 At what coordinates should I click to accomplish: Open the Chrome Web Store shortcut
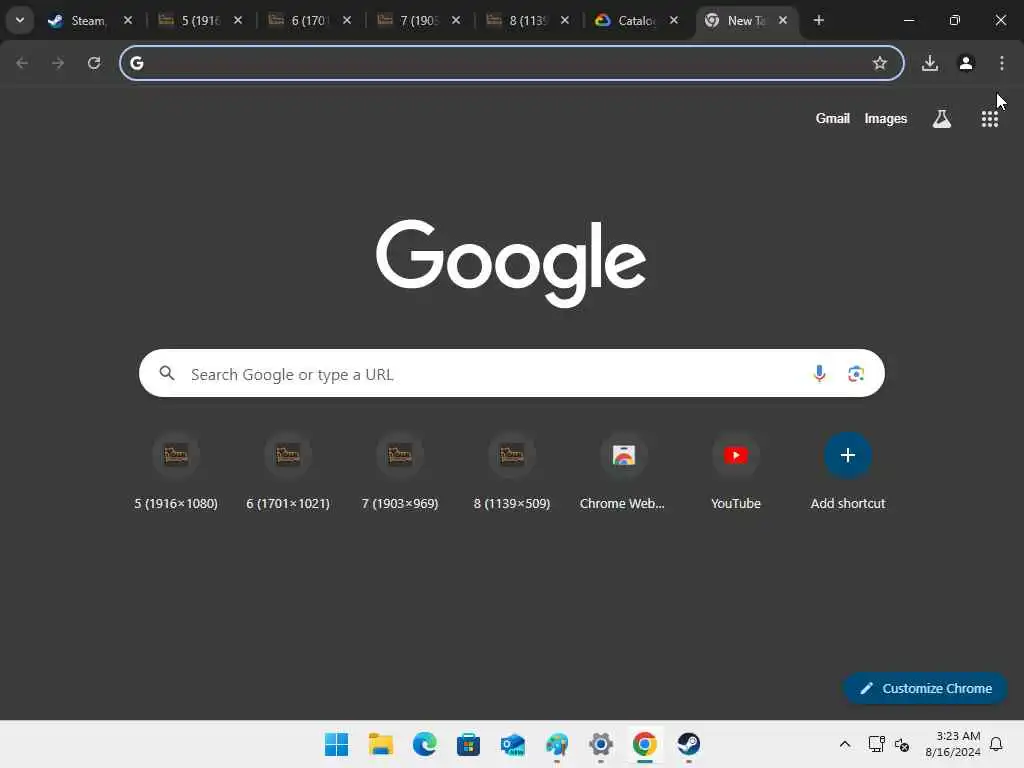(x=624, y=471)
